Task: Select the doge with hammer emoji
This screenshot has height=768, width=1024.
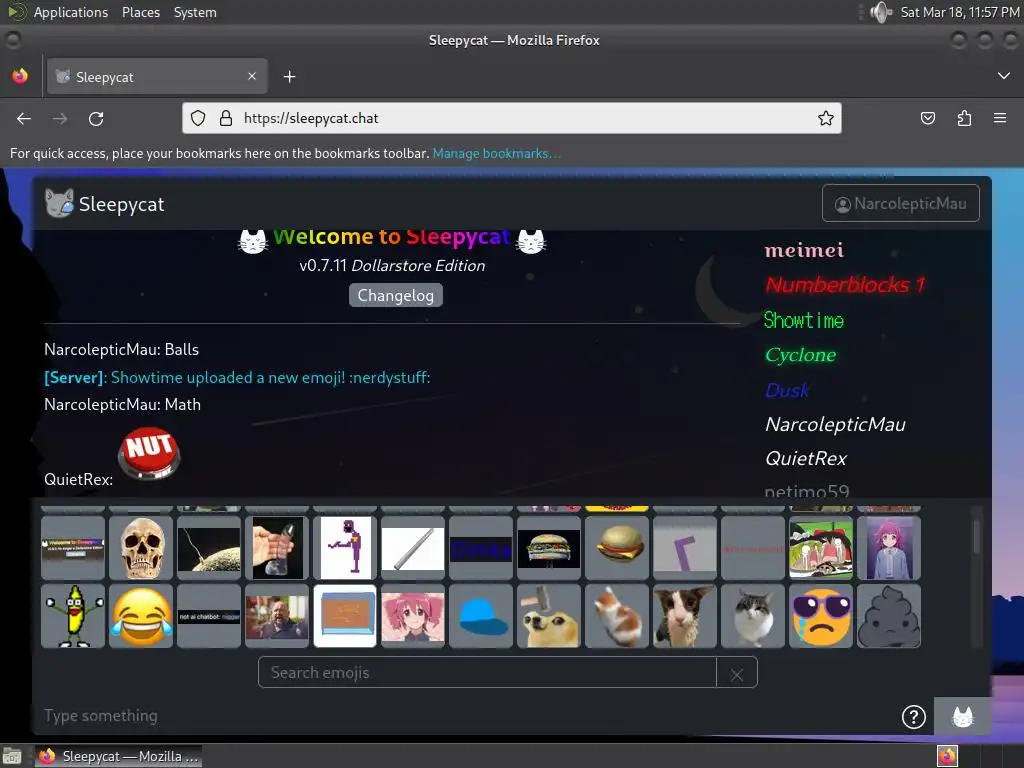Action: tap(549, 616)
